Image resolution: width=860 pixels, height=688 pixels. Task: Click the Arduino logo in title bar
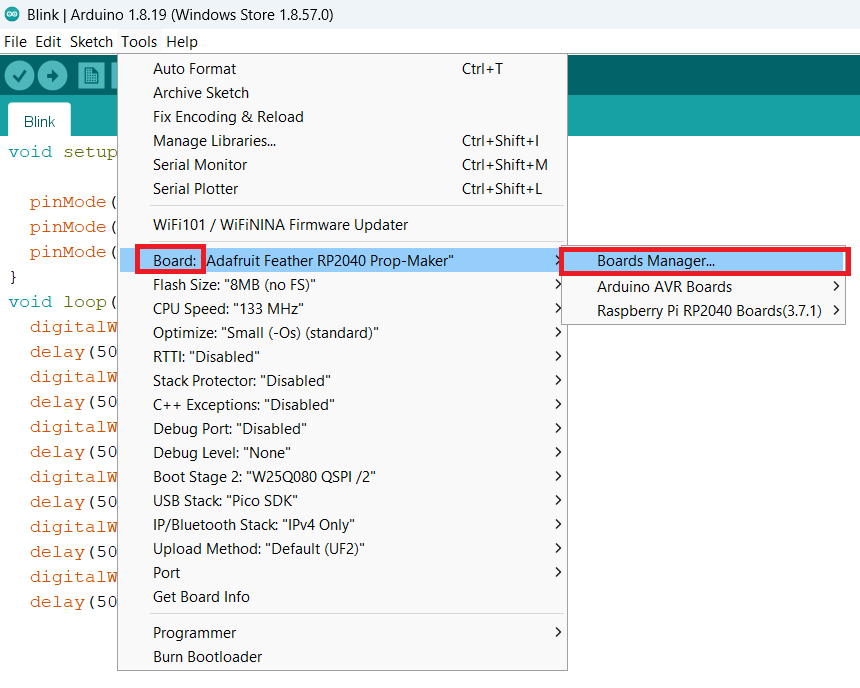pos(12,15)
